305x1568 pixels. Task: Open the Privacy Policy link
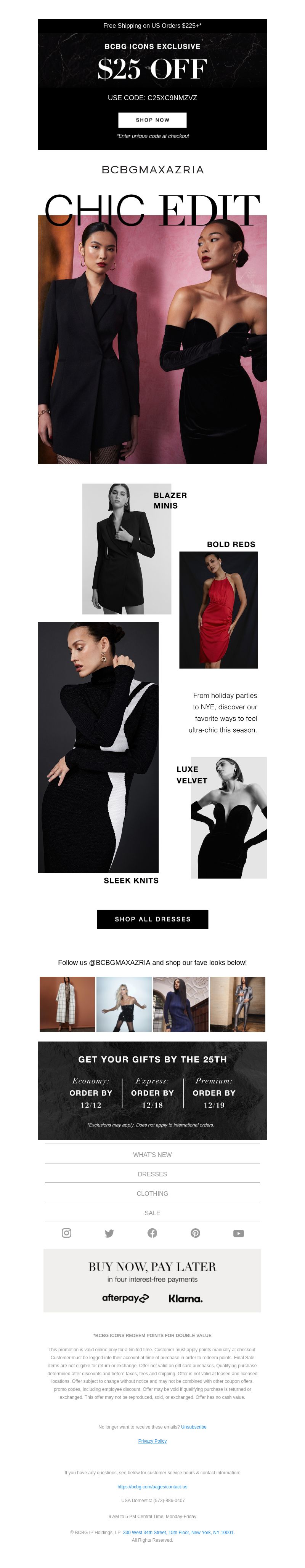click(x=152, y=1441)
